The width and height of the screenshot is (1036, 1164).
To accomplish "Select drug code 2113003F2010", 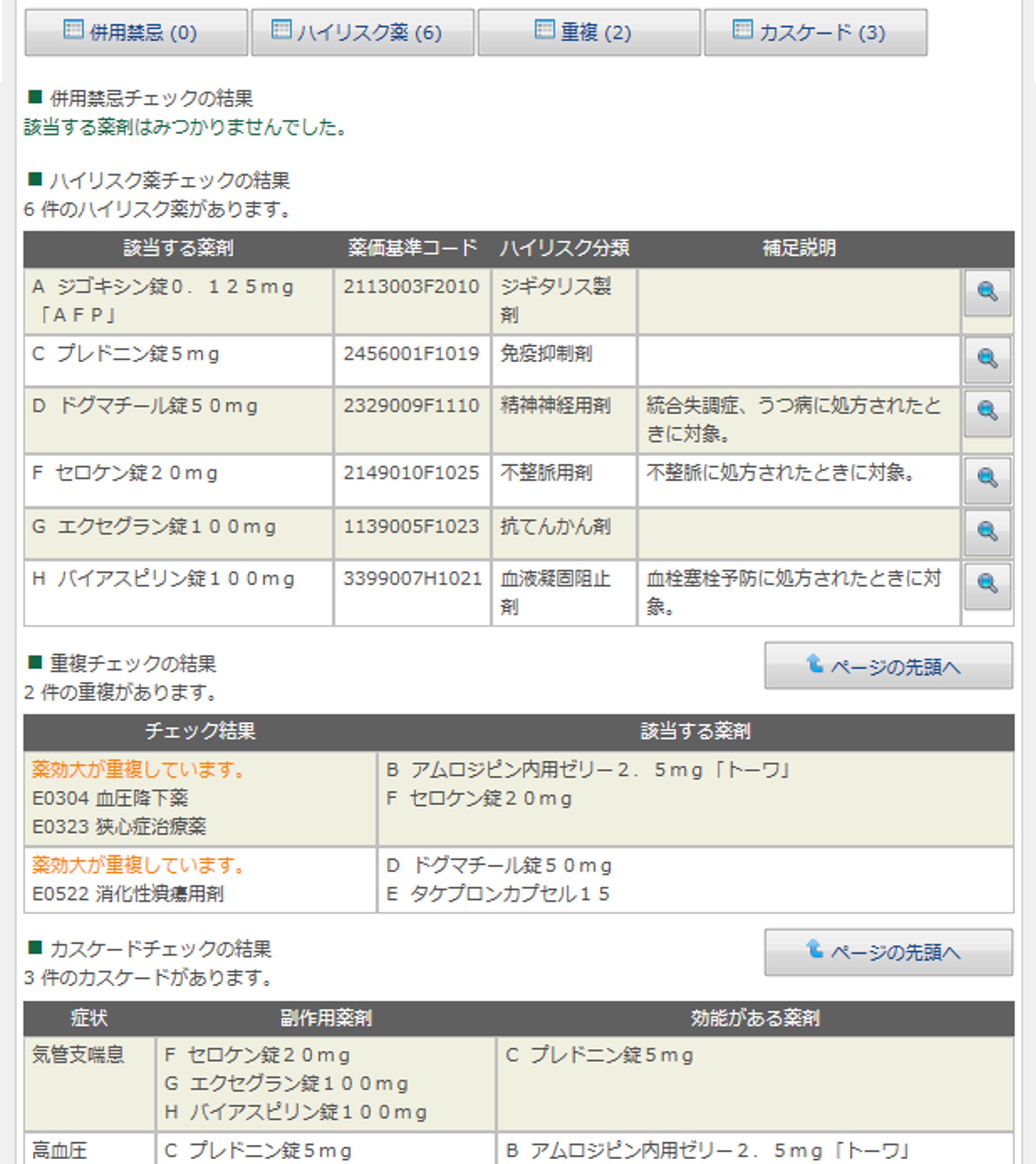I will click(x=411, y=286).
